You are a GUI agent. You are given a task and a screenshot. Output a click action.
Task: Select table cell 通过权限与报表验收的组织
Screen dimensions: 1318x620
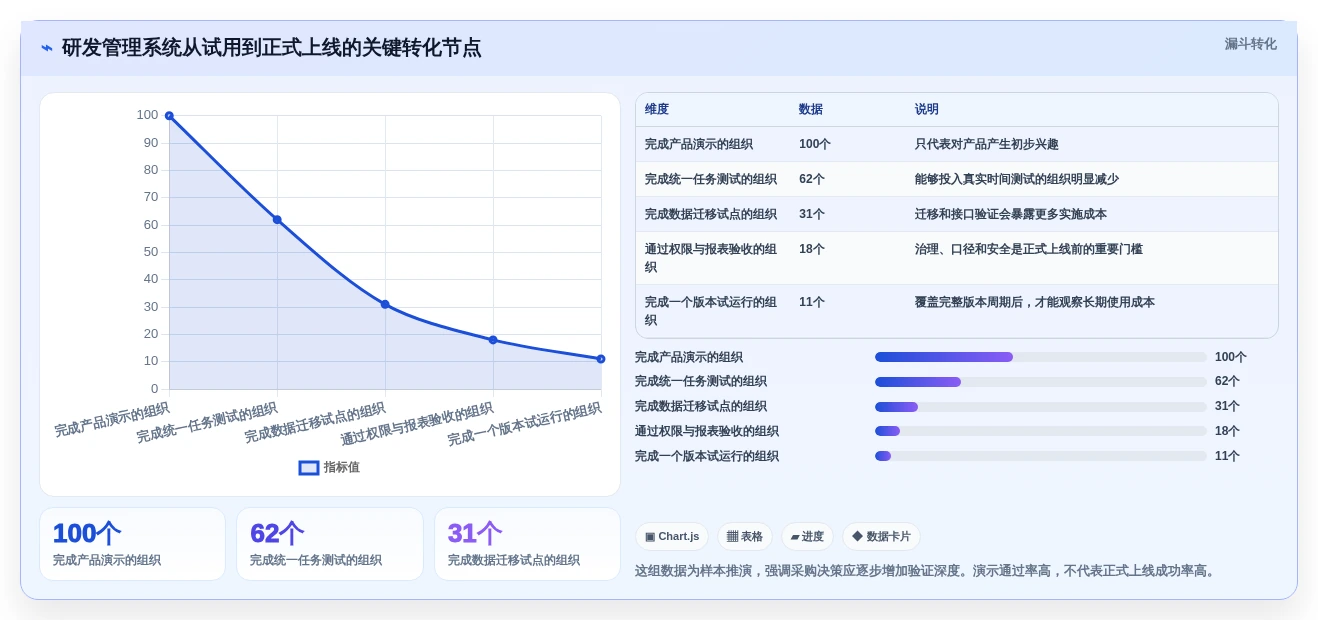click(x=712, y=258)
